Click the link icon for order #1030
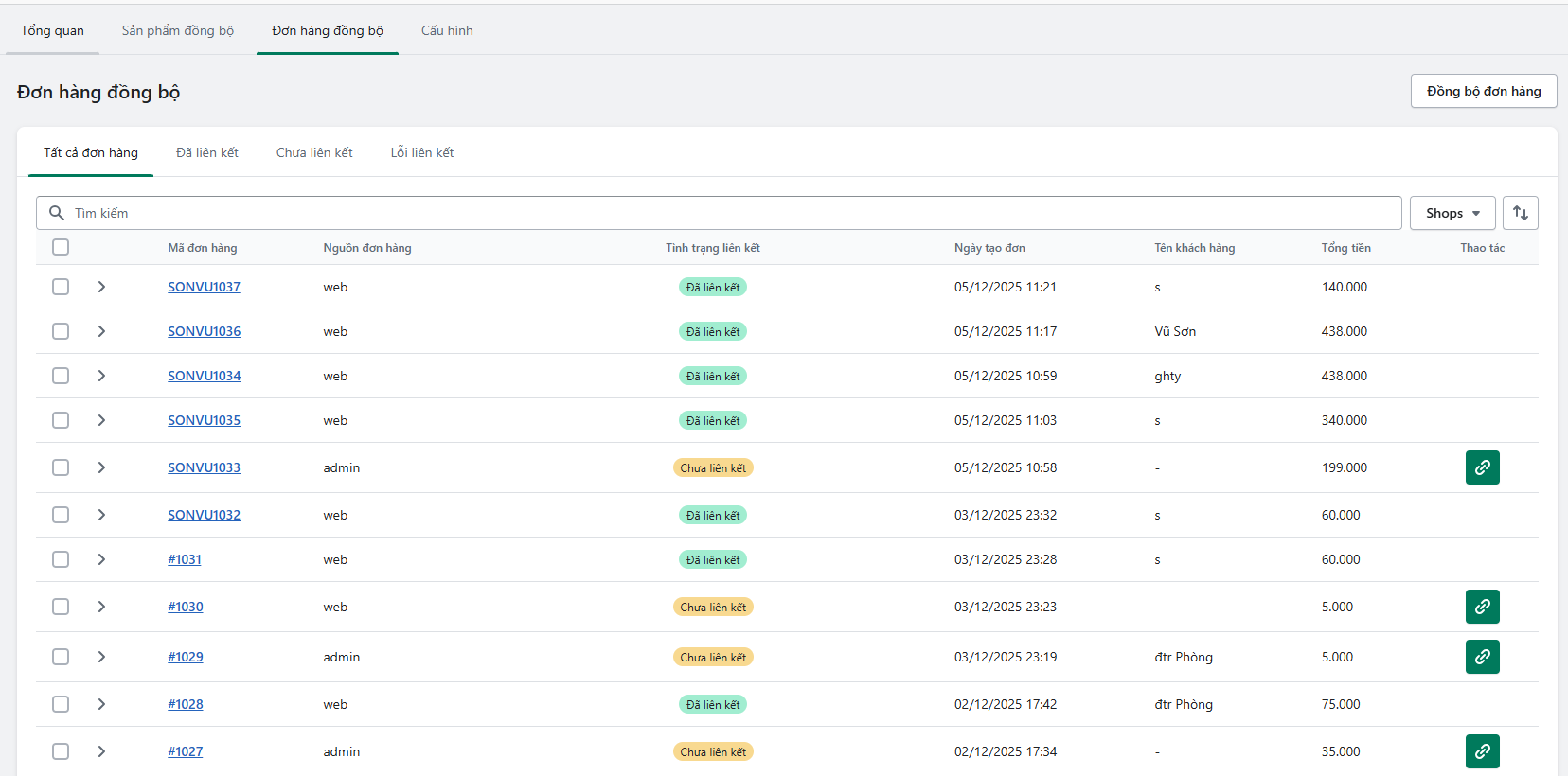 [x=1482, y=607]
